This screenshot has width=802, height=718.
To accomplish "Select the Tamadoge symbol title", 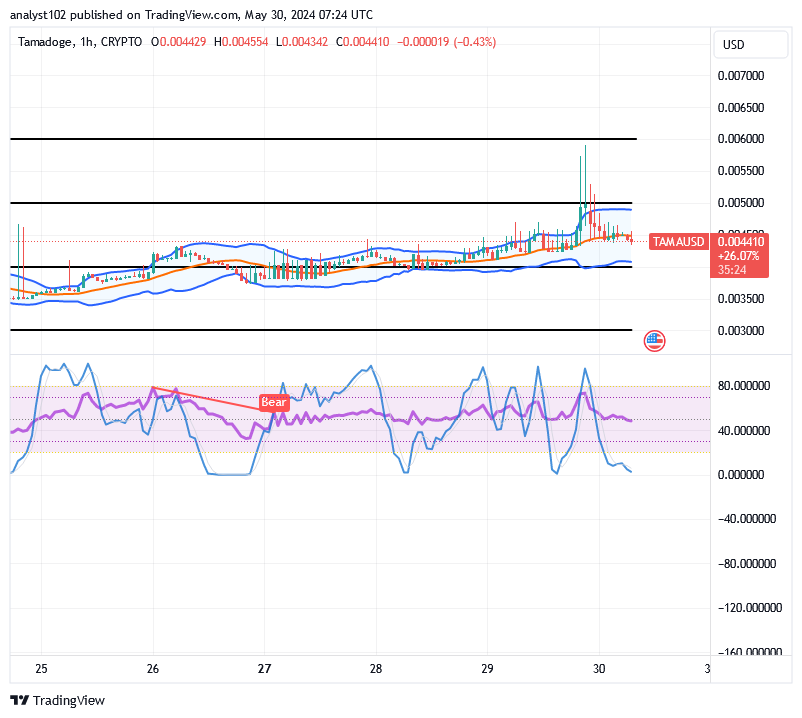I will pos(45,42).
